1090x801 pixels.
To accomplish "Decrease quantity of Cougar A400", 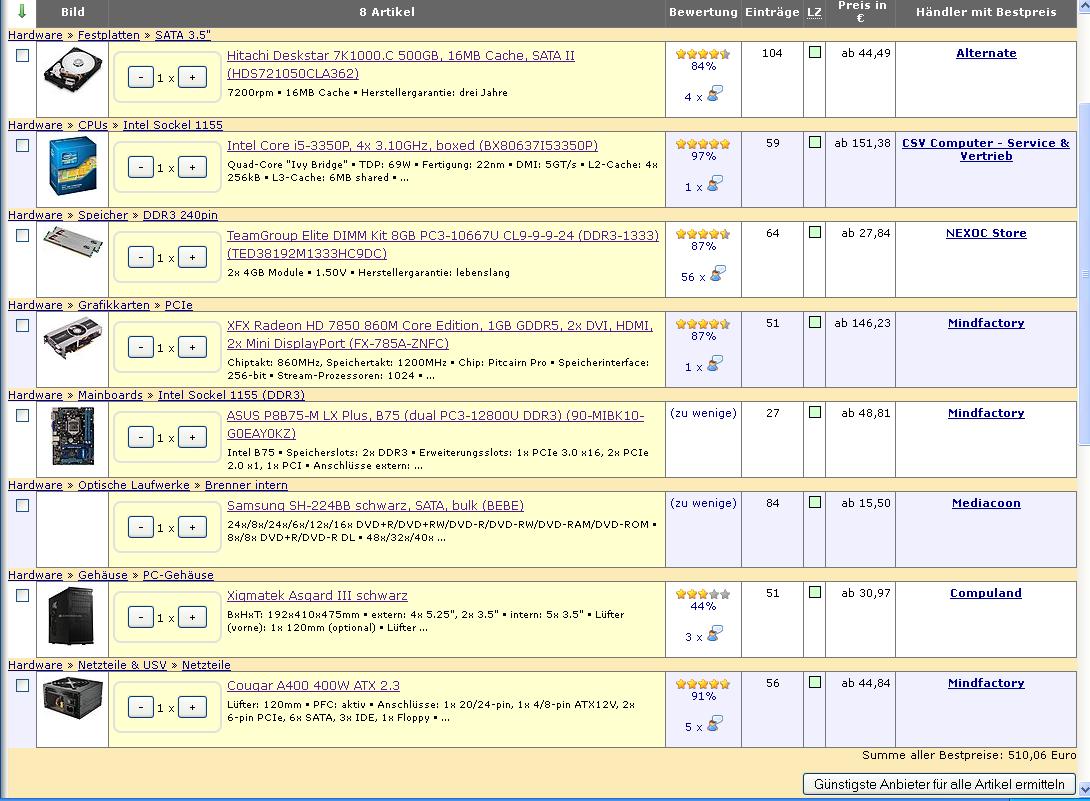I will click(x=140, y=708).
